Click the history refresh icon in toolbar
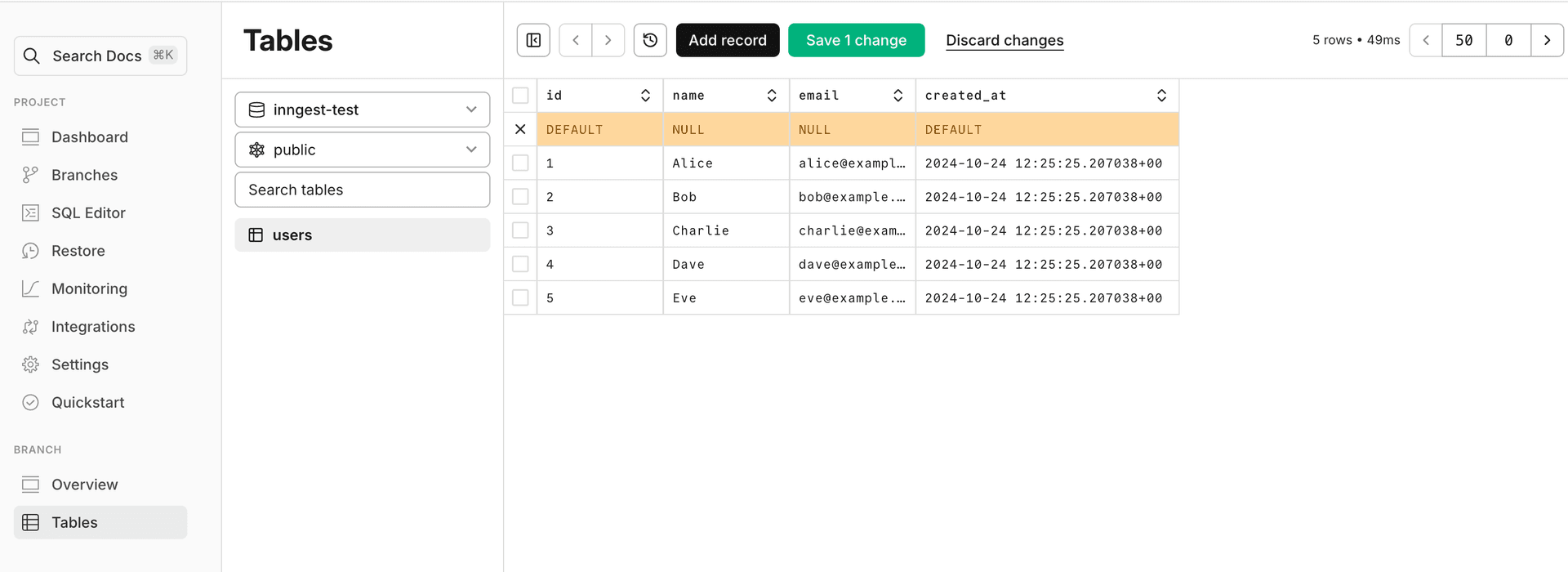This screenshot has width=1568, height=572. point(650,40)
